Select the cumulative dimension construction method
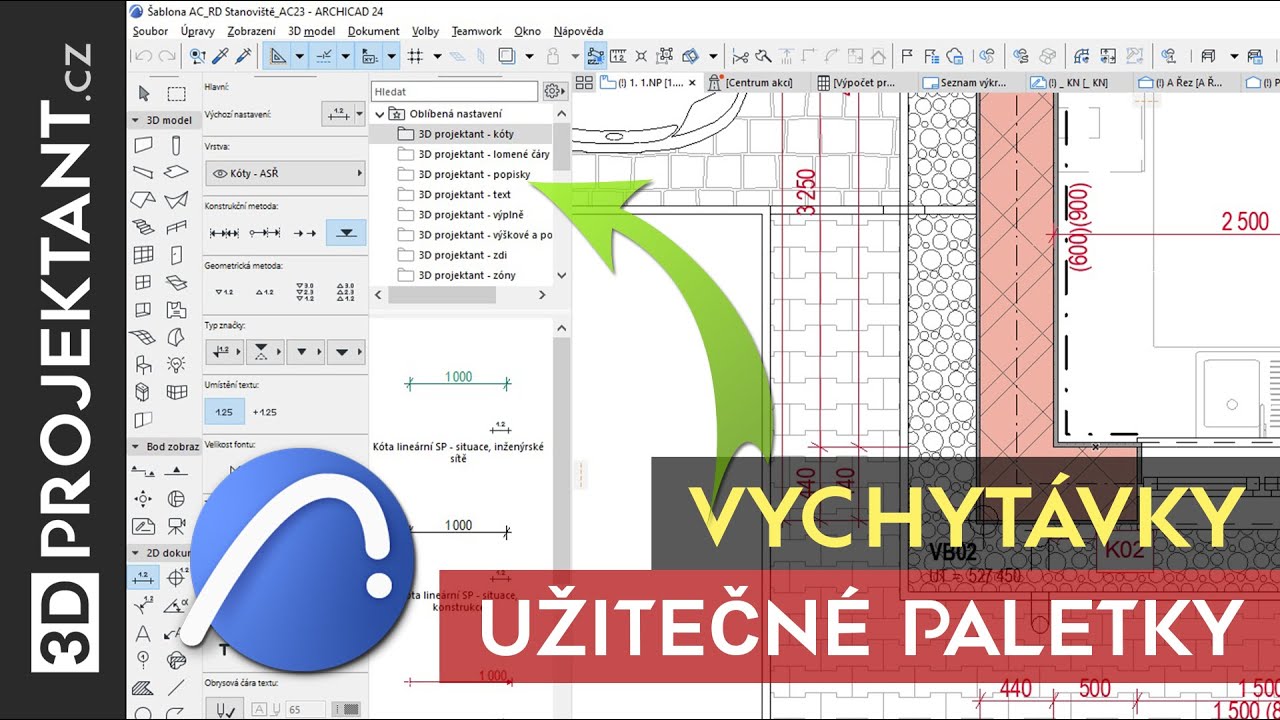Screen dimensions: 1280x720 click(x=264, y=232)
